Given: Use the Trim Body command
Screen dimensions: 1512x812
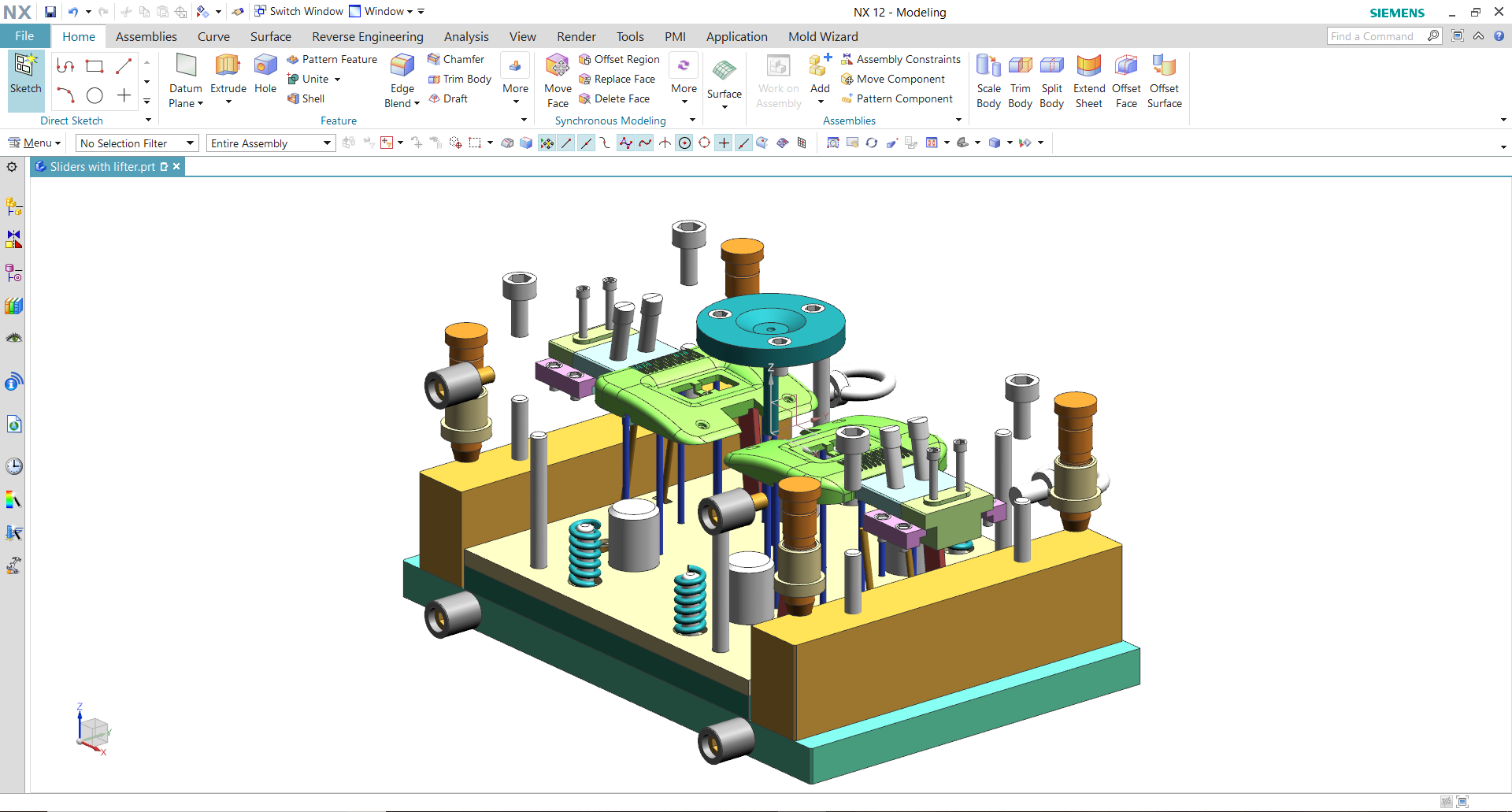Looking at the screenshot, I should coord(460,79).
